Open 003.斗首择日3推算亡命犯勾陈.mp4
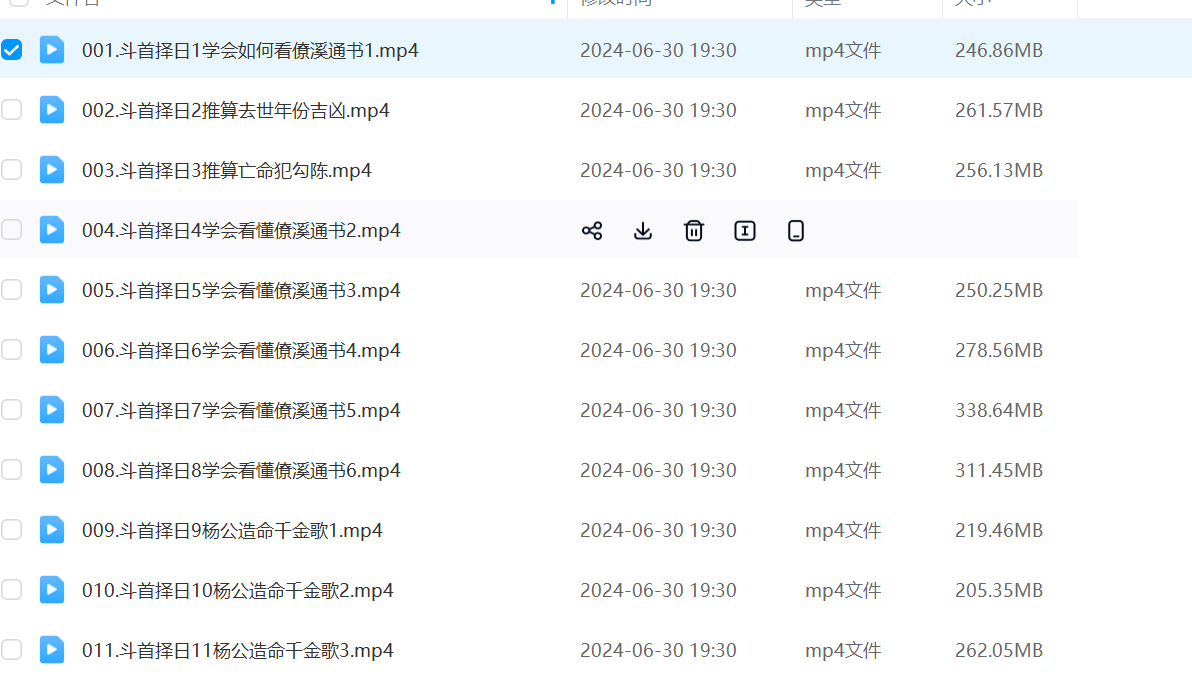Screen dimensions: 1192x675 [226, 170]
